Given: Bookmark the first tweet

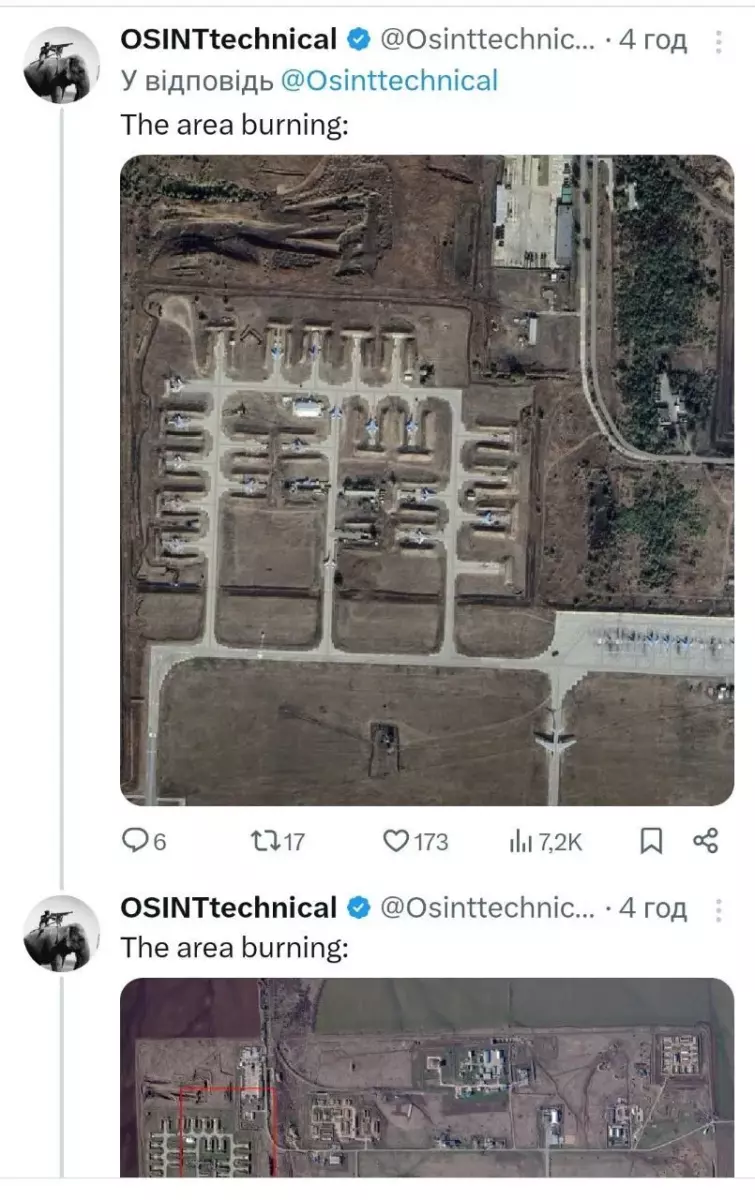Looking at the screenshot, I should 651,842.
